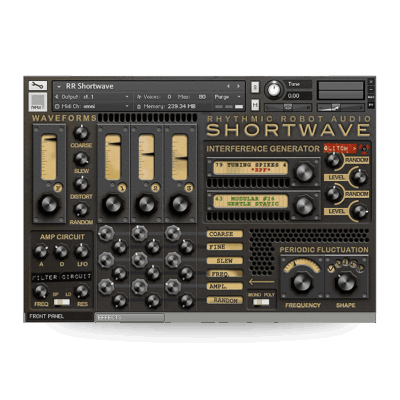Click the Periodic Fluctuation FREQUENCY knob
The image size is (400, 400).
pos(302,283)
